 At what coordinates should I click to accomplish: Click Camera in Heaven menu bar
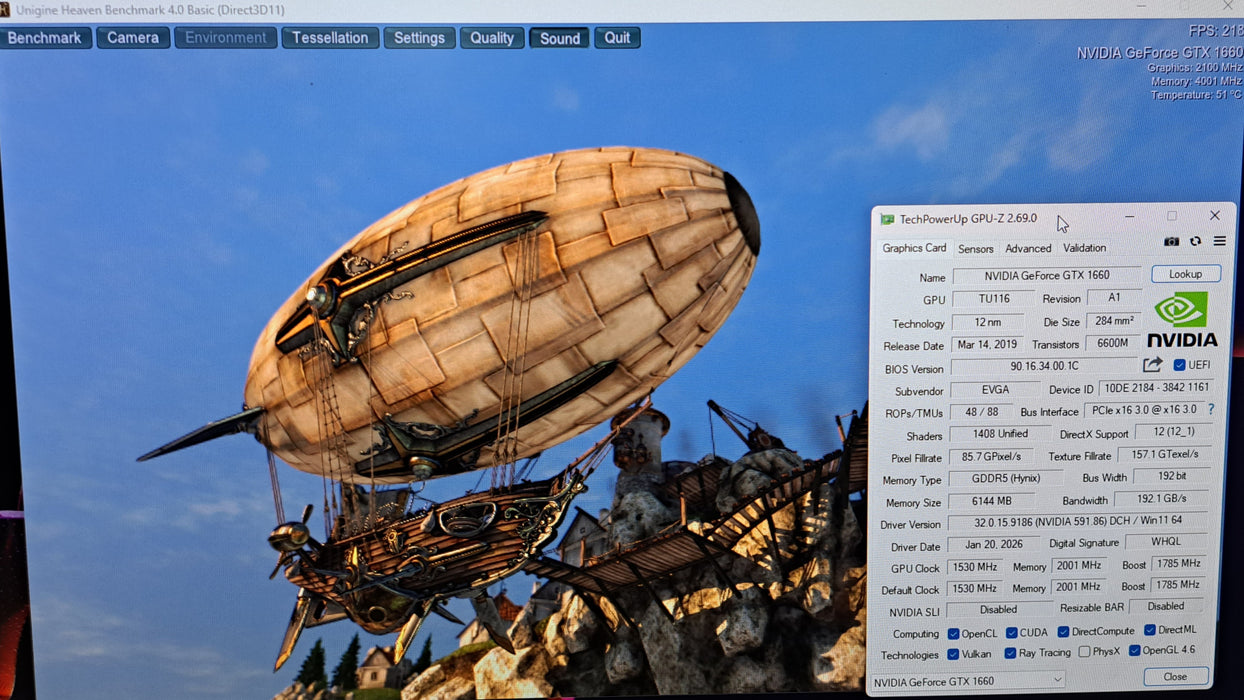click(x=133, y=38)
